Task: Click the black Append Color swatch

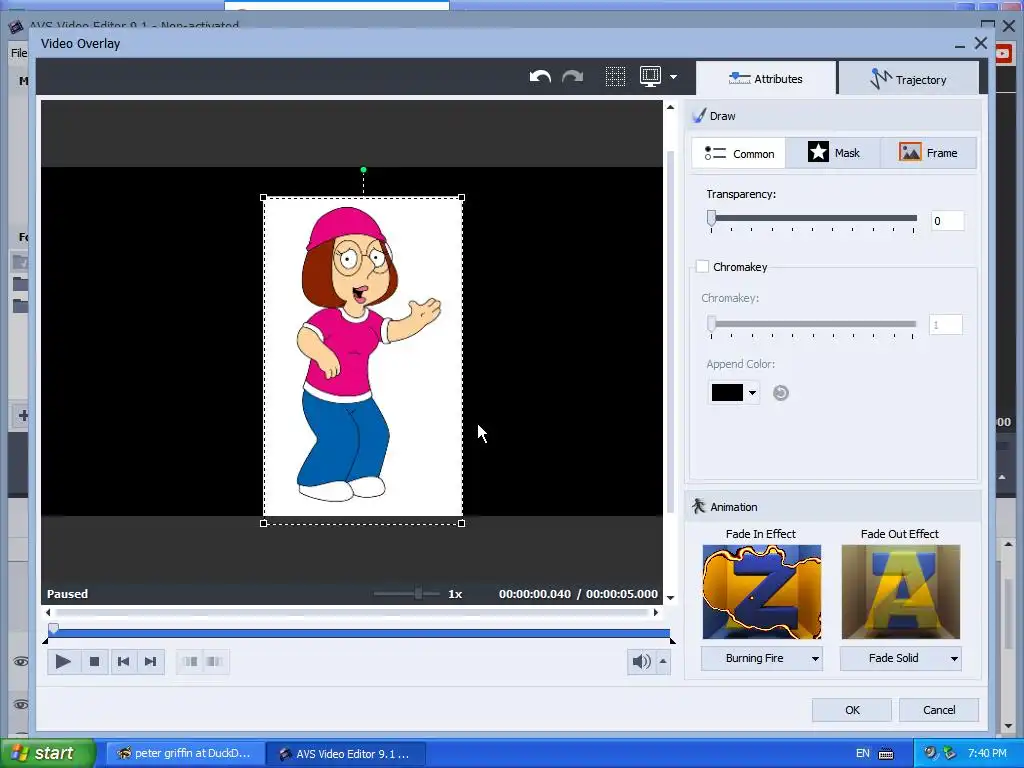Action: pyautogui.click(x=727, y=392)
